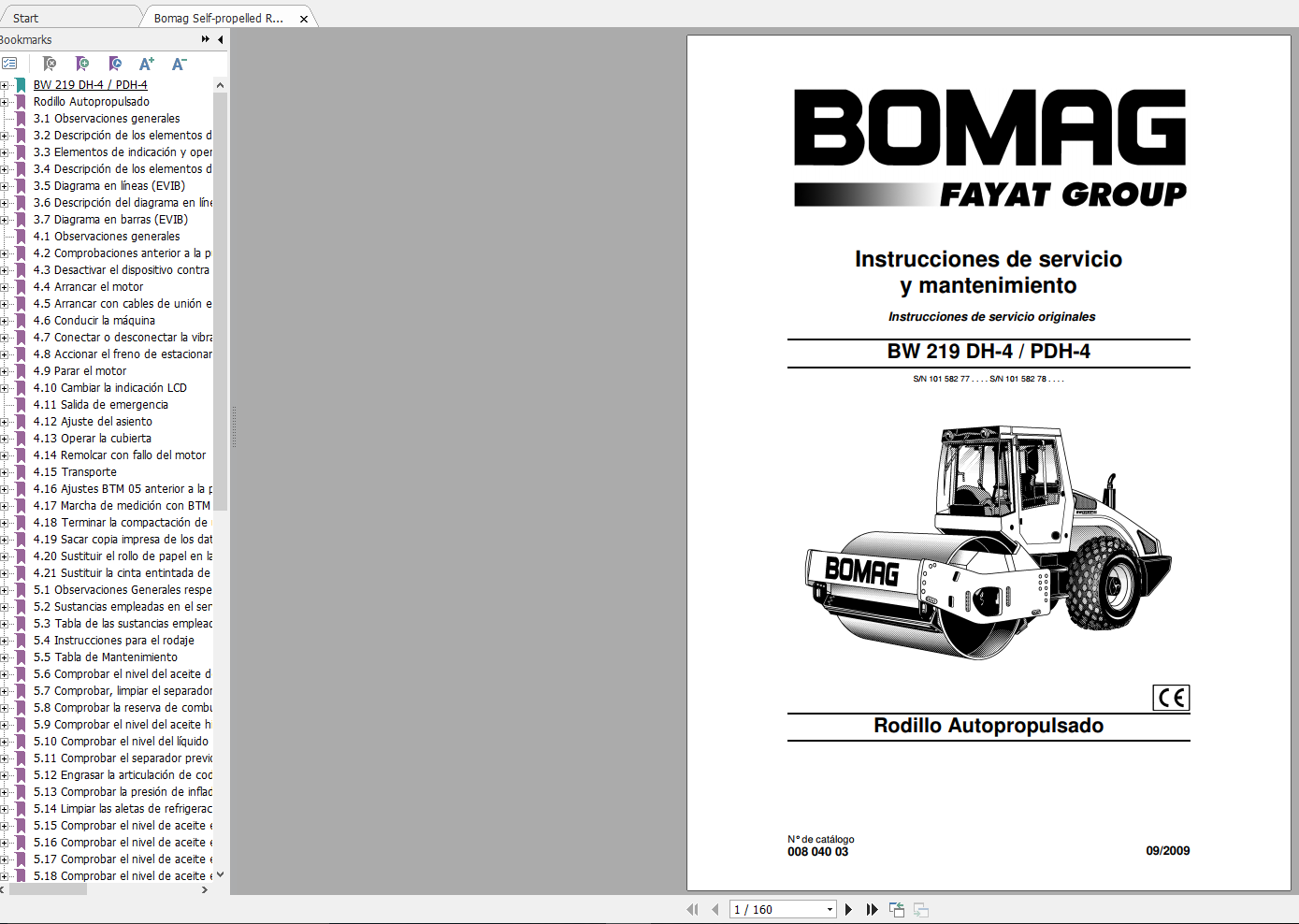This screenshot has width=1299, height=924.
Task: Click the bookmarks scroll down arrow
Action: (x=221, y=875)
